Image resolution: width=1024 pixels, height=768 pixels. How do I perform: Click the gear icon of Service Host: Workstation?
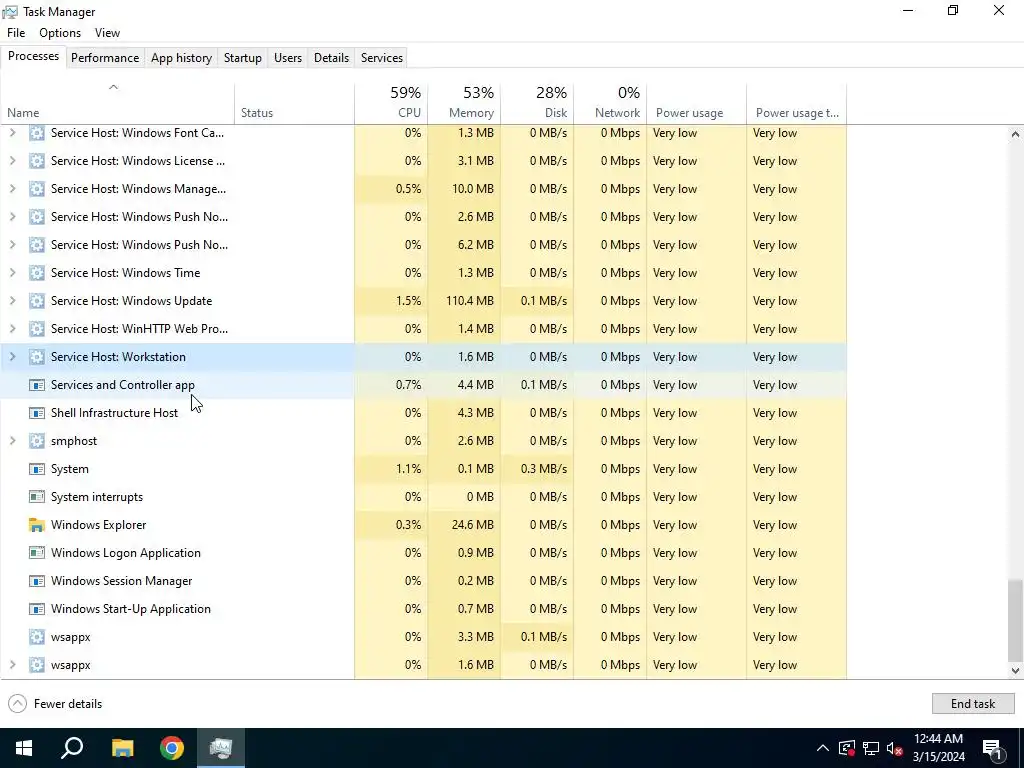(37, 357)
